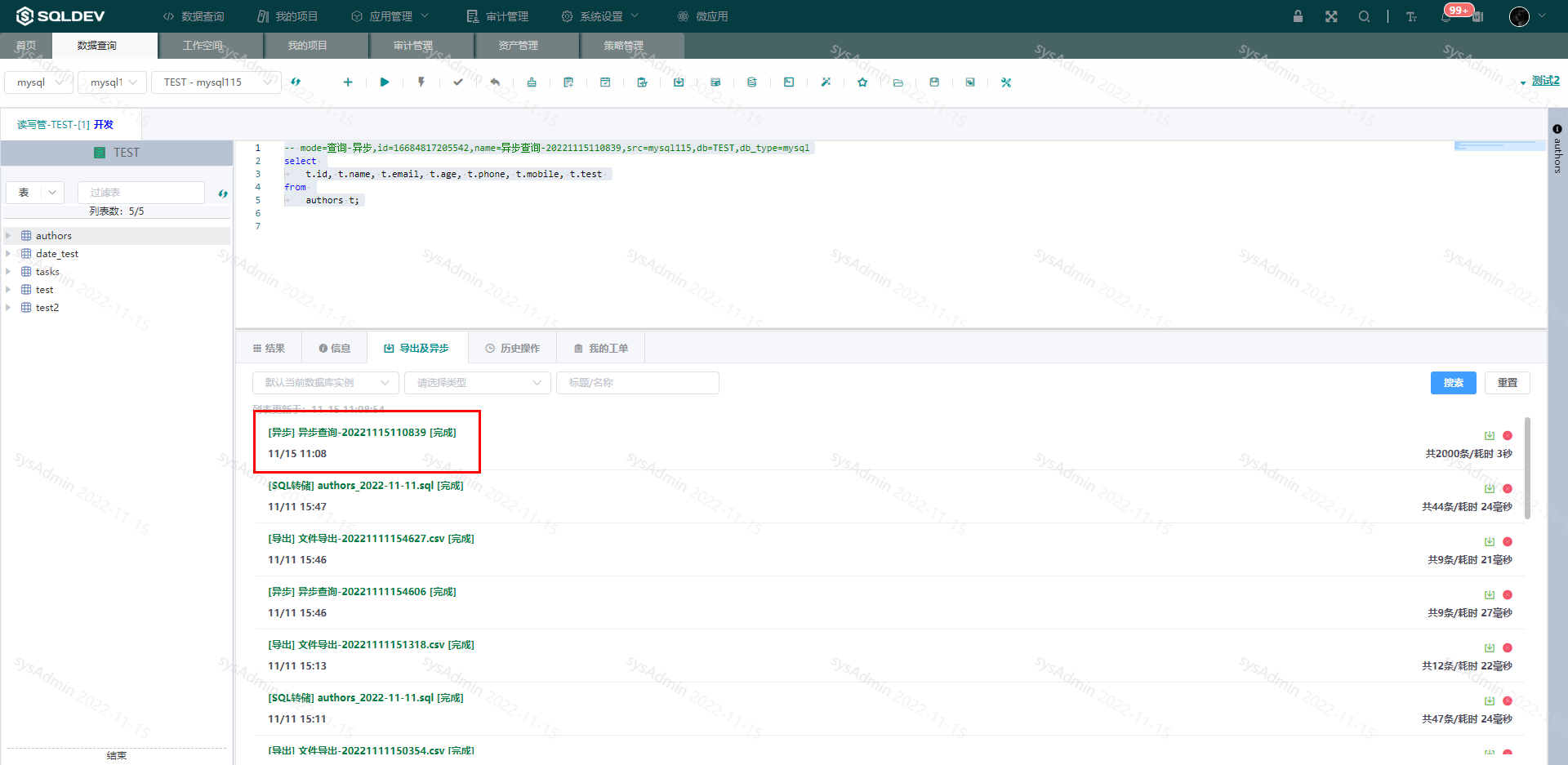Open the 默认当前数据库实例 dropdown

coord(326,383)
